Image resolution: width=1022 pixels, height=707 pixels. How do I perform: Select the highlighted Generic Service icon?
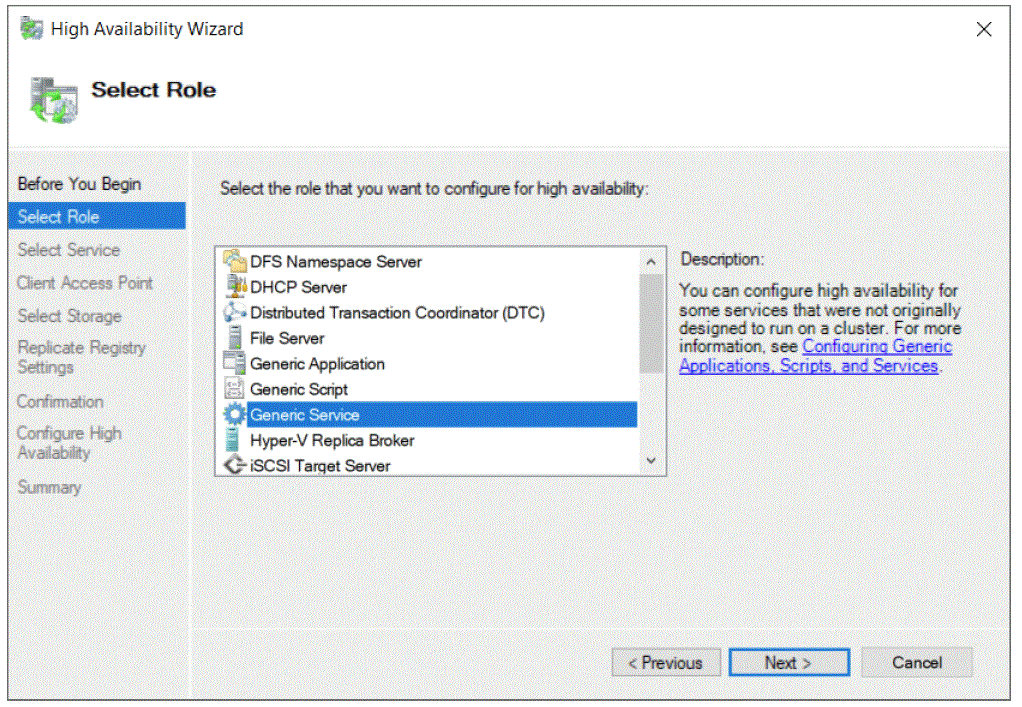coord(233,414)
